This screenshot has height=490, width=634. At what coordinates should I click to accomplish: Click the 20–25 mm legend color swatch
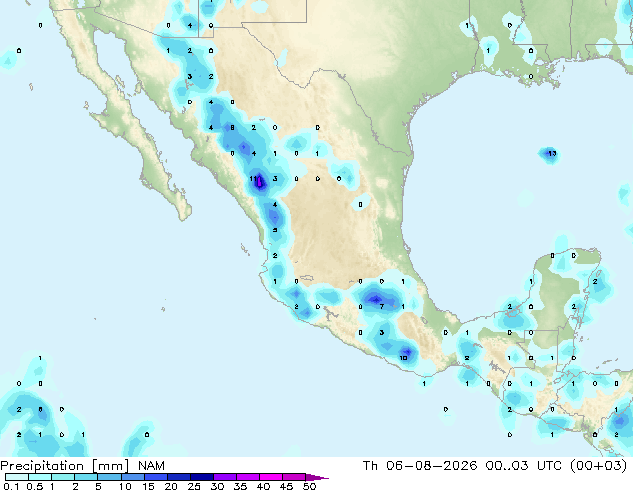coord(179,477)
